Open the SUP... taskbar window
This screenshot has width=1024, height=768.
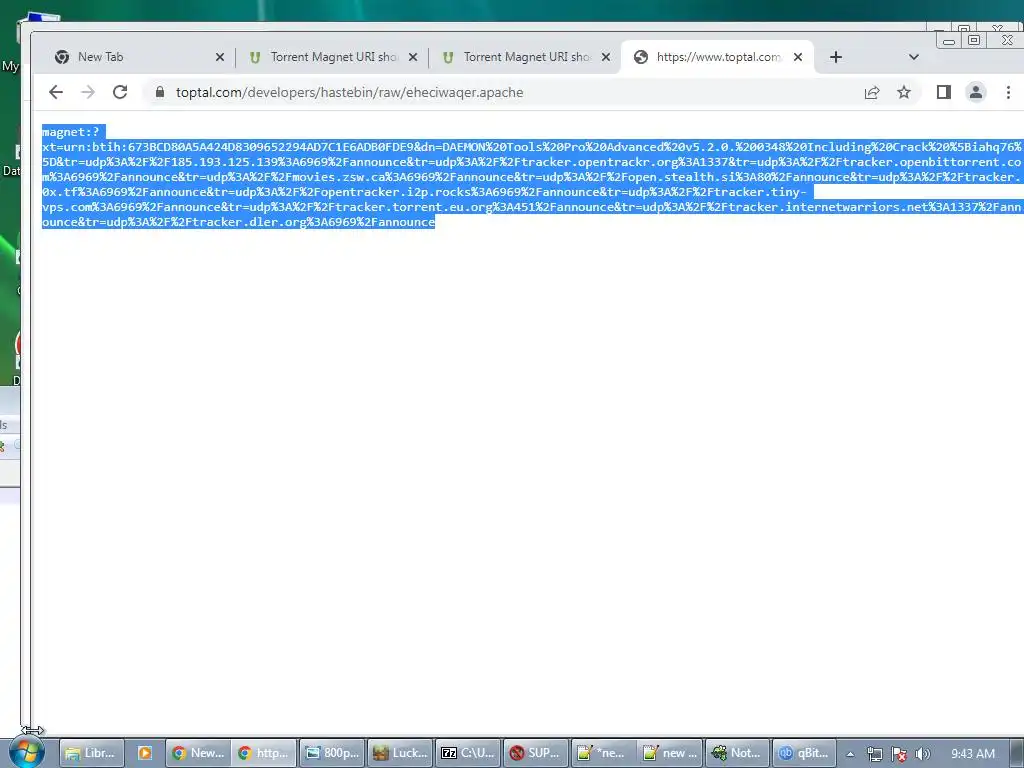click(x=536, y=753)
